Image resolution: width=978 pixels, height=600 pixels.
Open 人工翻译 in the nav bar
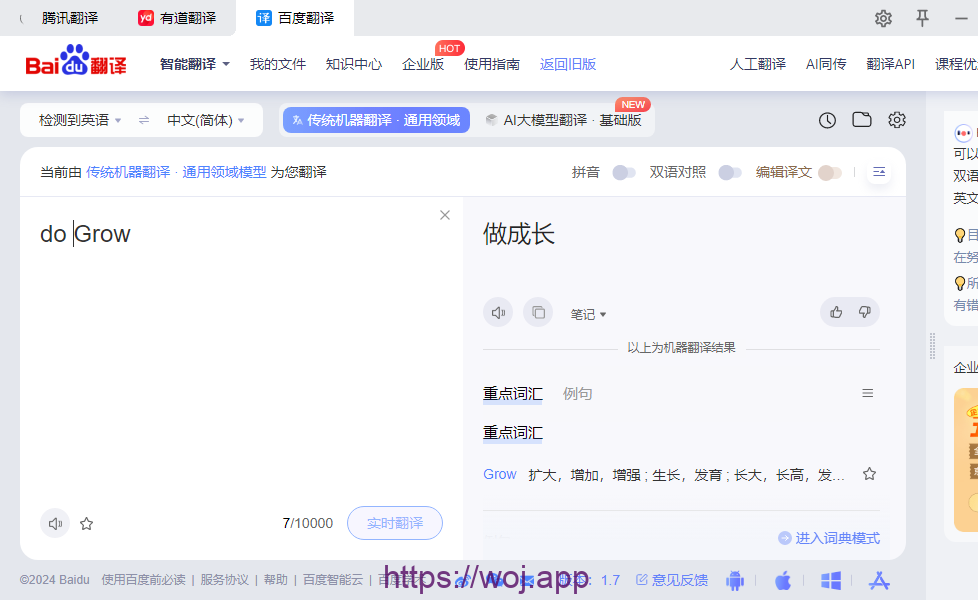(758, 64)
